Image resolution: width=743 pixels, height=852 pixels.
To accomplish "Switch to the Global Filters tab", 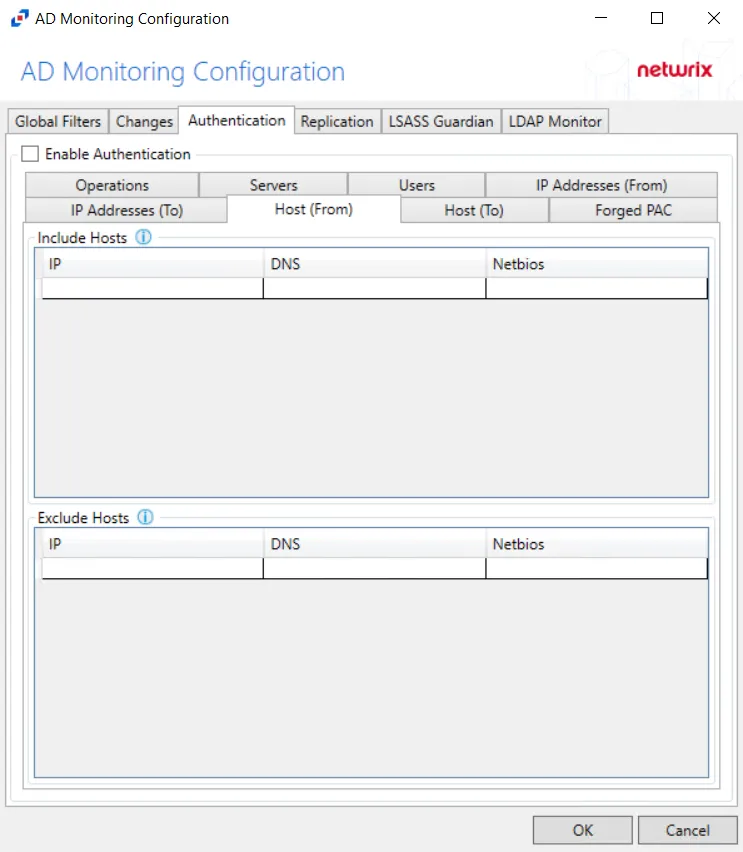I will click(x=58, y=121).
